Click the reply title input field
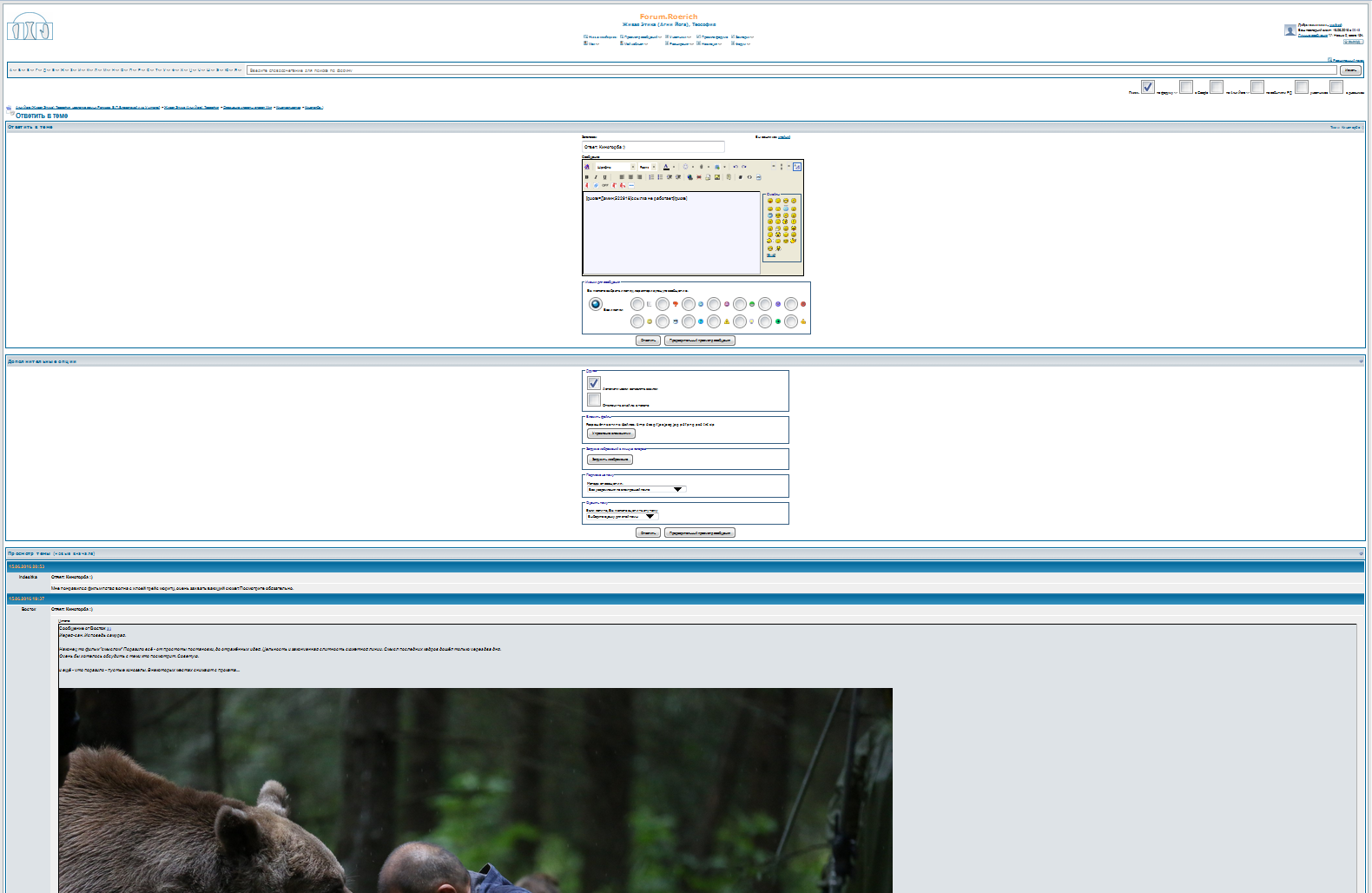The width and height of the screenshot is (1372, 893). [x=653, y=147]
